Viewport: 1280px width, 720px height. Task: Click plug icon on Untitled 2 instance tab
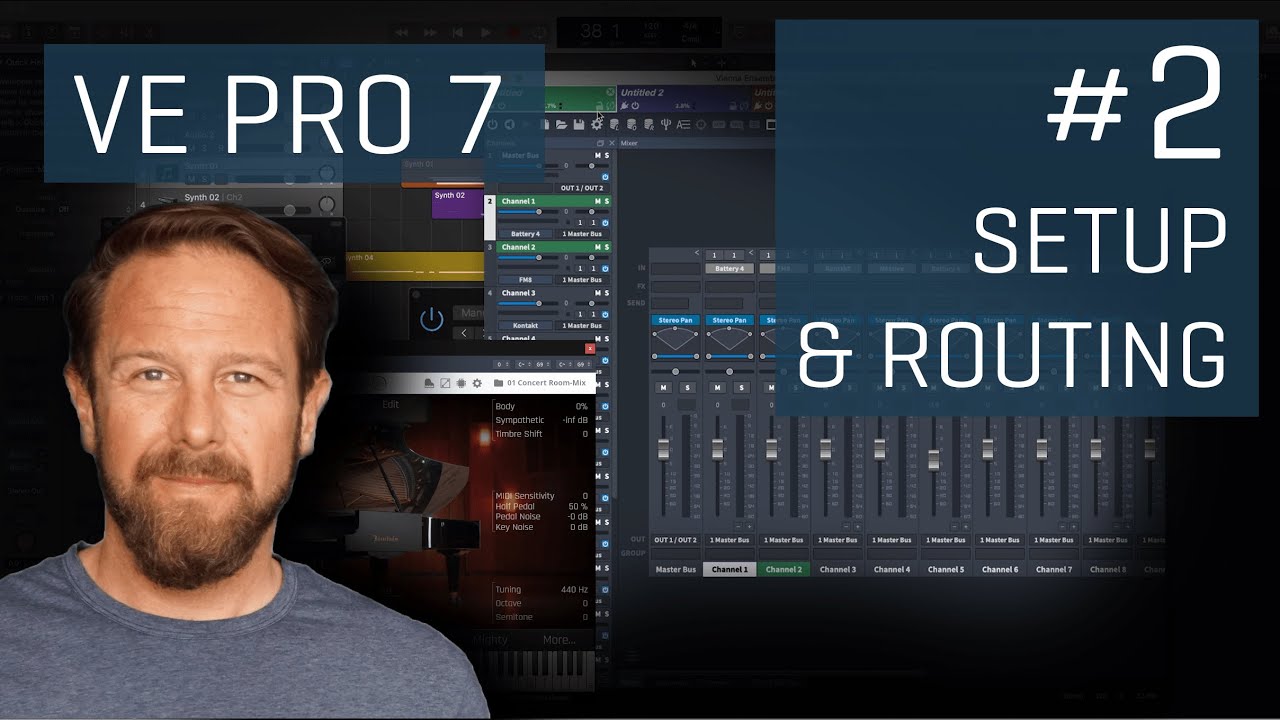(x=624, y=105)
